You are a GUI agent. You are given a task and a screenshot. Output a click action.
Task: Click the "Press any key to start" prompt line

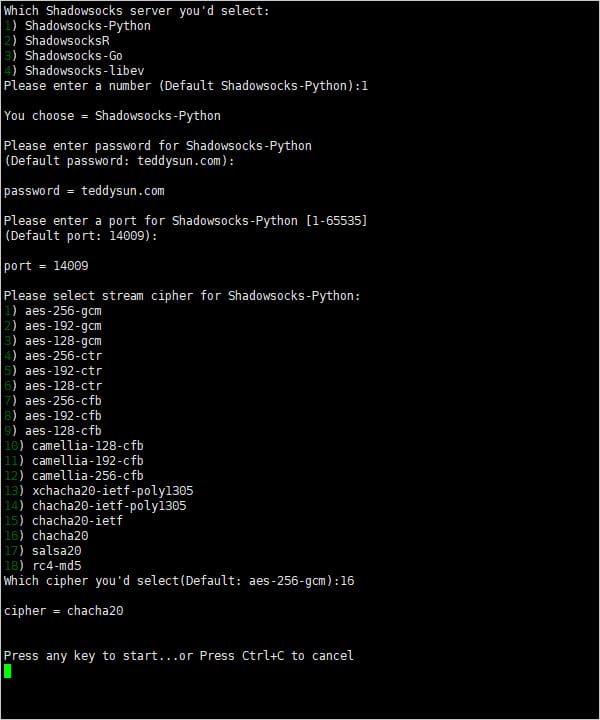pos(178,656)
